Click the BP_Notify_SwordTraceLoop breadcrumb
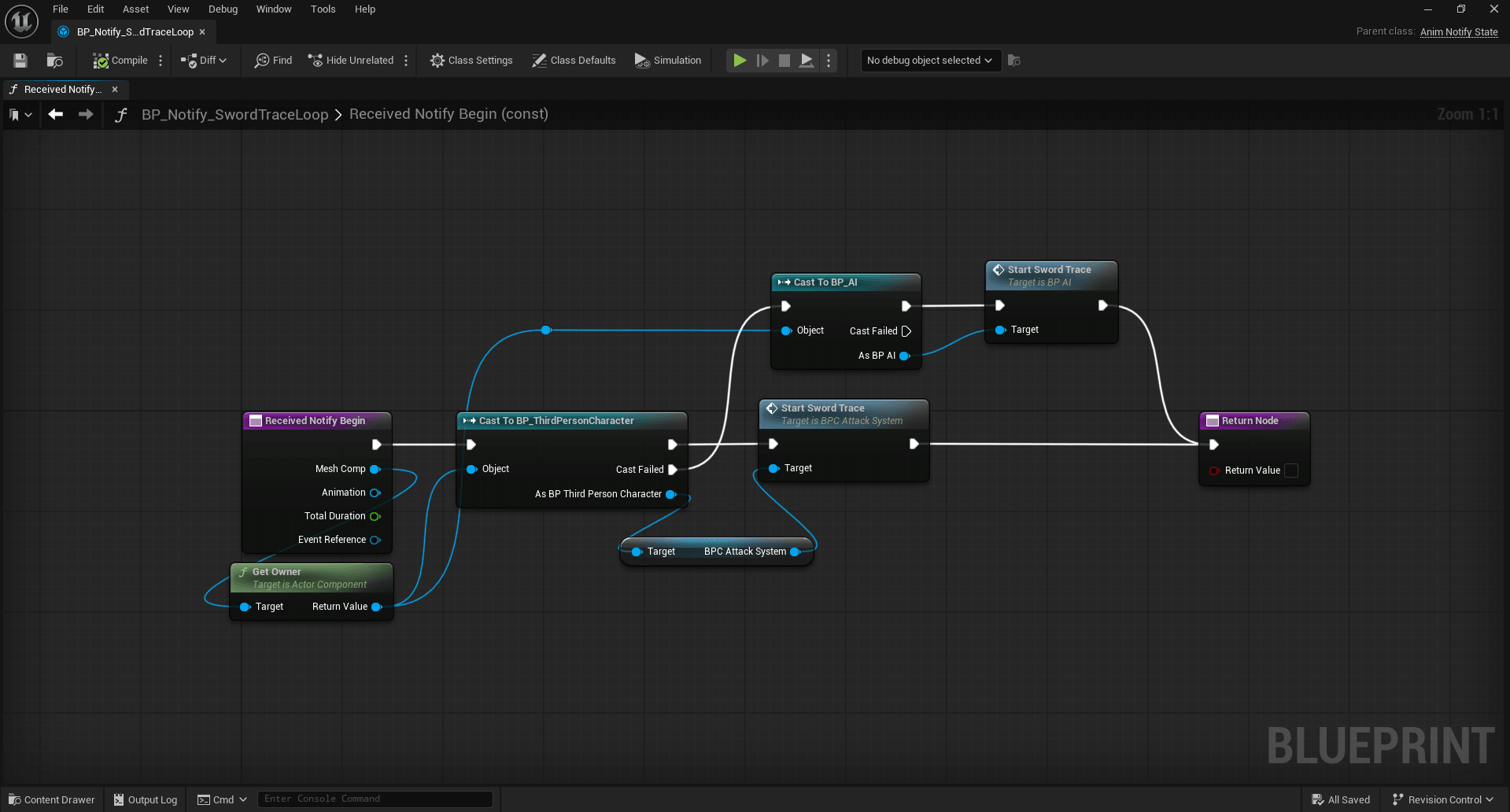The height and width of the screenshot is (812, 1510). pyautogui.click(x=234, y=115)
